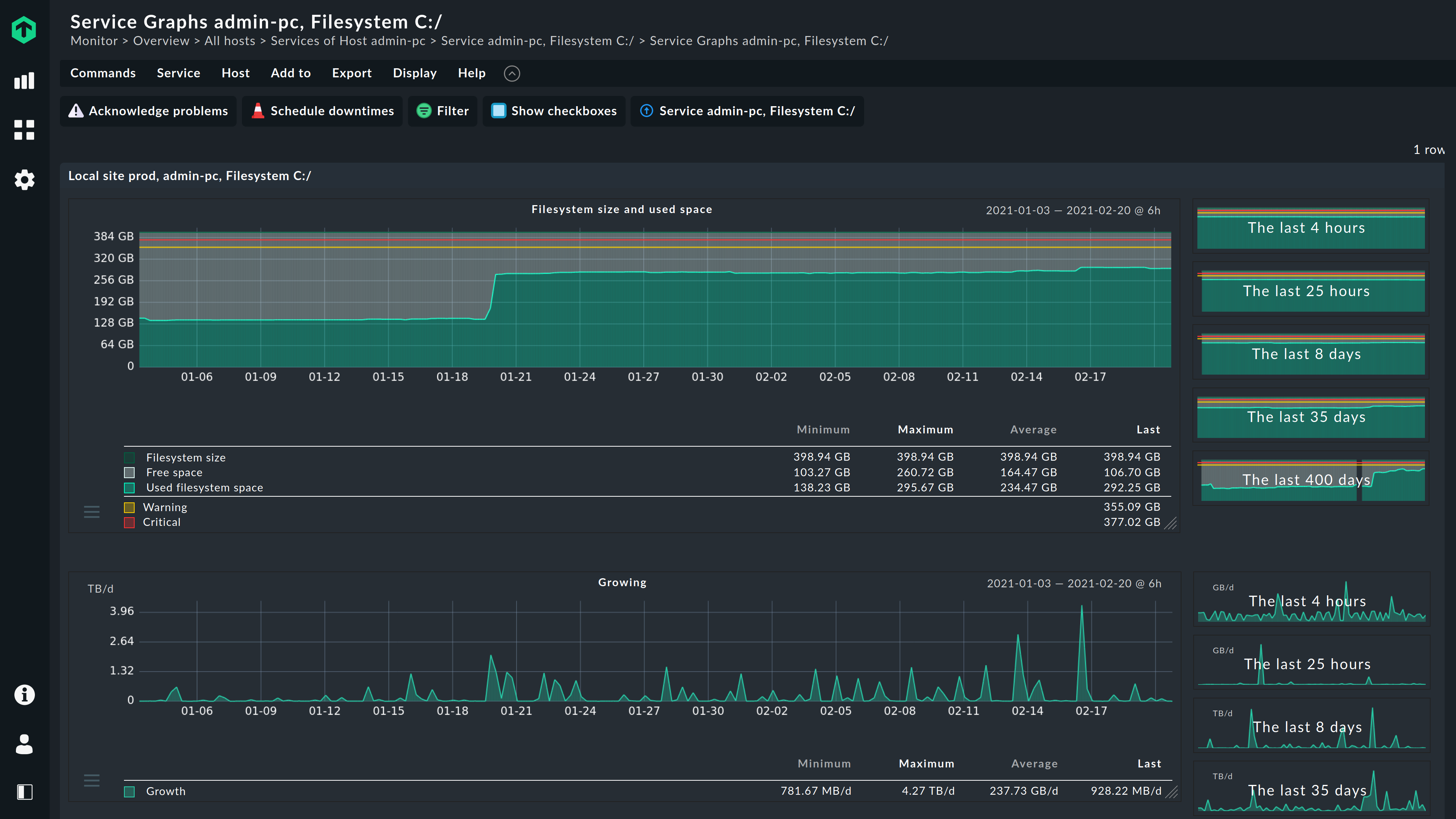This screenshot has height=819, width=1456.
Task: Open the Display menu
Action: (x=414, y=73)
